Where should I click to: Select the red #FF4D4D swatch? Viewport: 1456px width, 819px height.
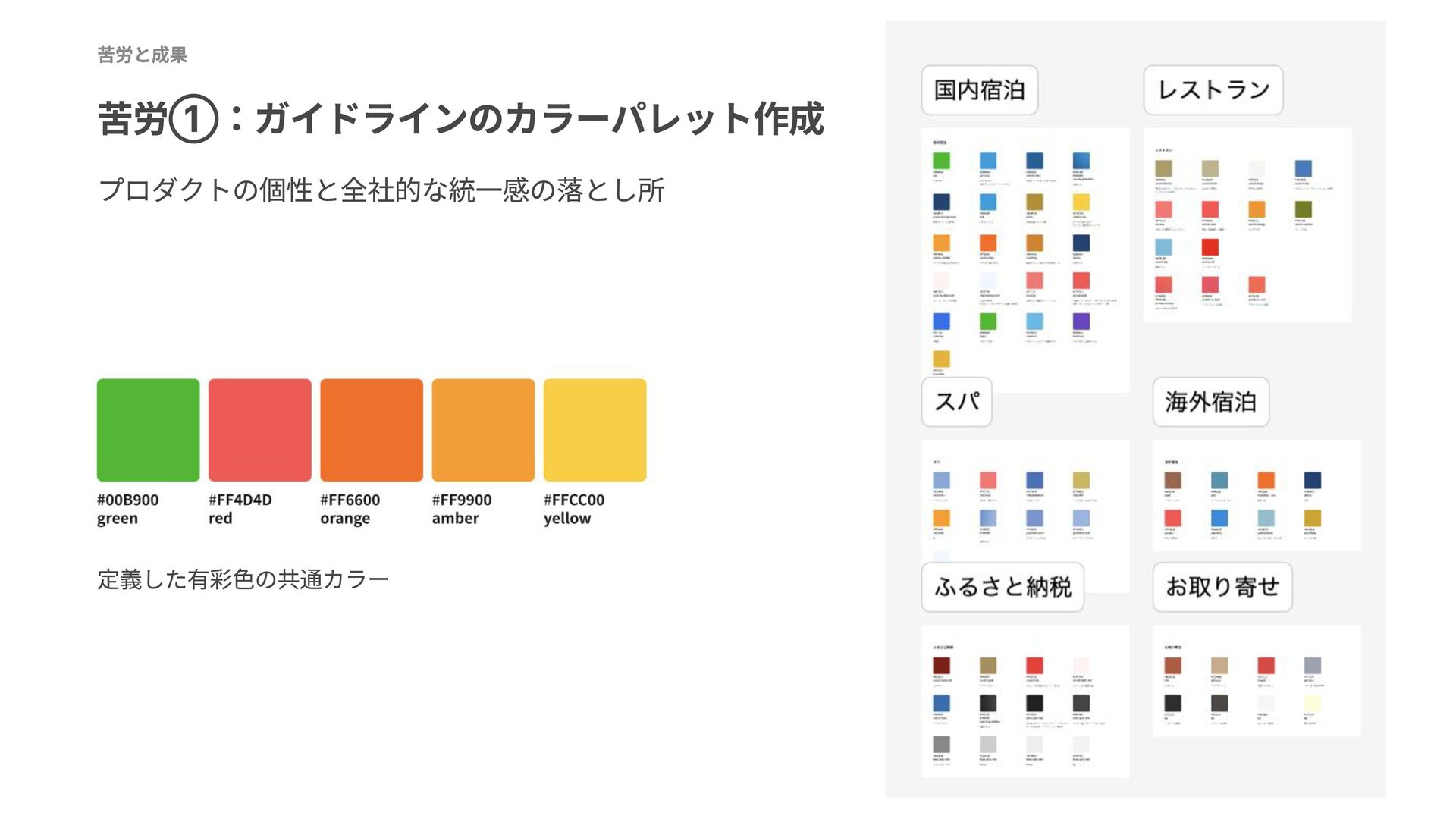click(260, 430)
